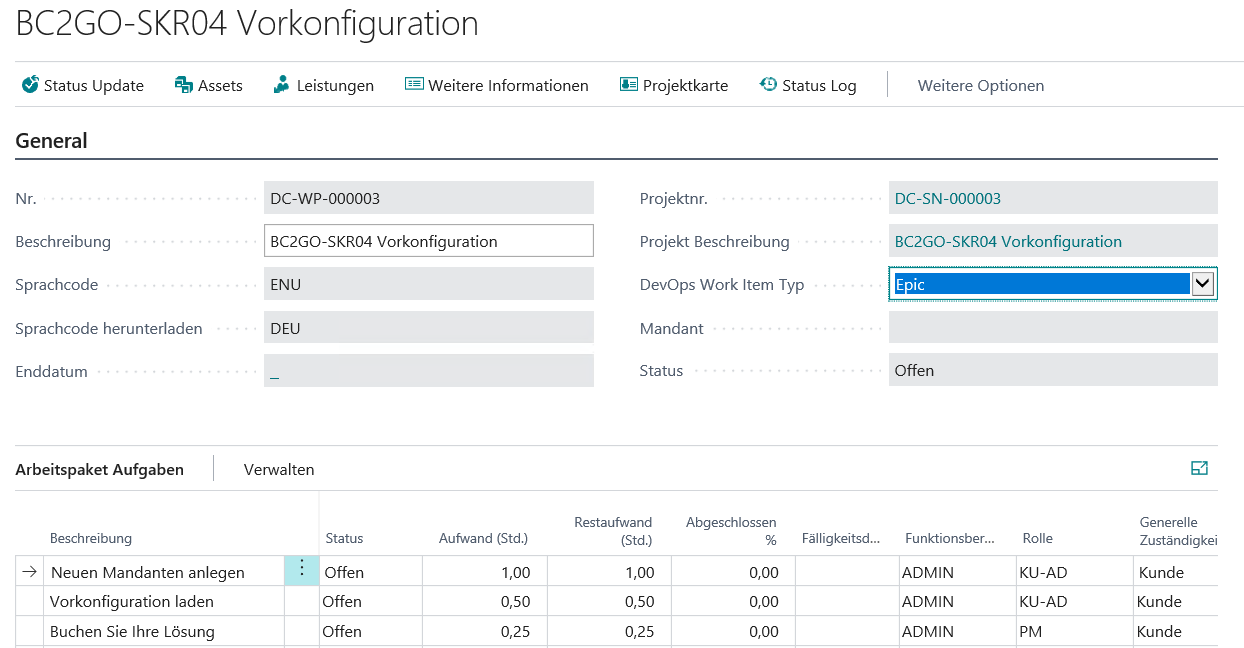Open the Verwalten menu
Screen dimensions: 1244x648
(x=279, y=469)
